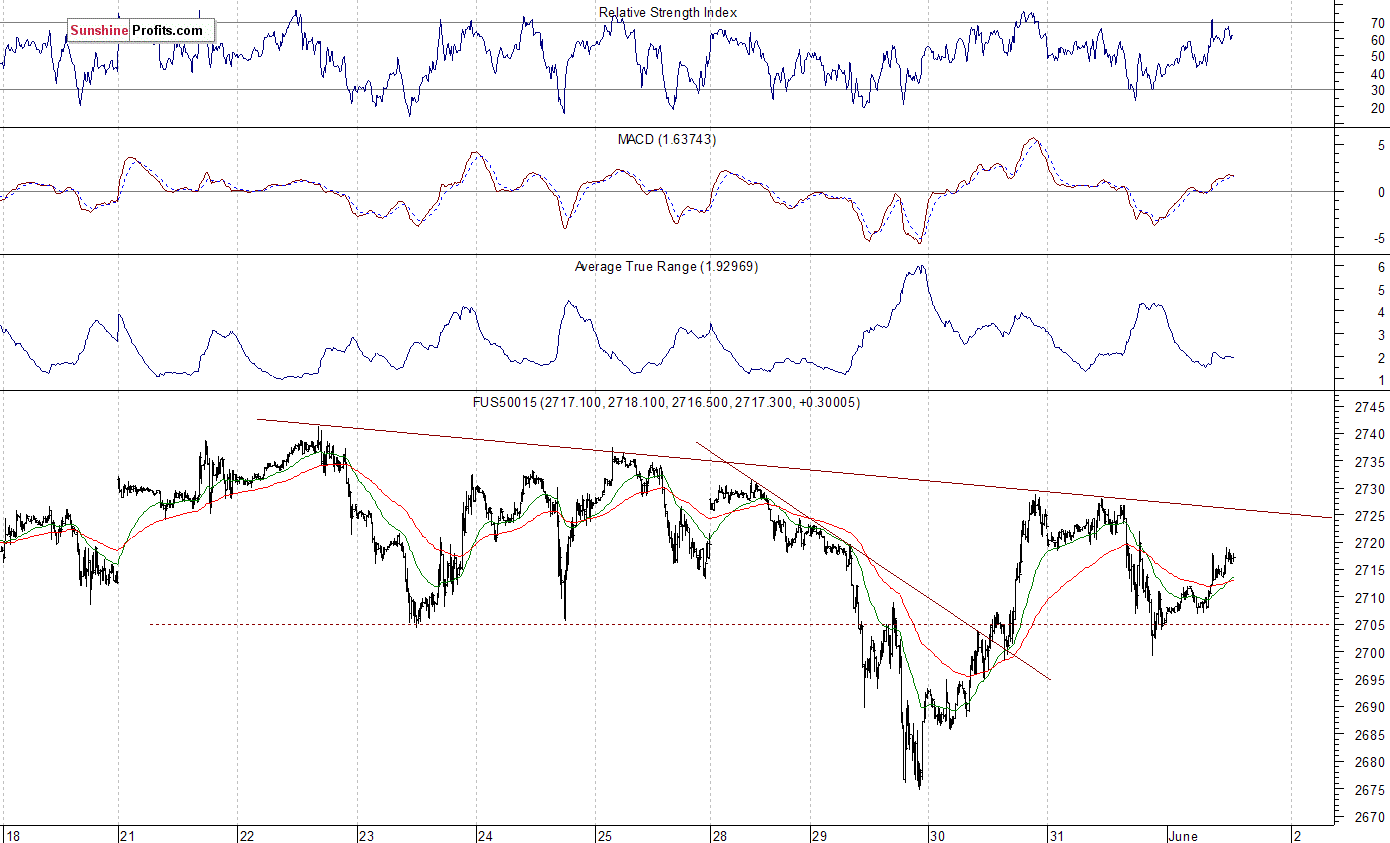
Task: Click date label 18 on time axis
Action: click(x=12, y=835)
